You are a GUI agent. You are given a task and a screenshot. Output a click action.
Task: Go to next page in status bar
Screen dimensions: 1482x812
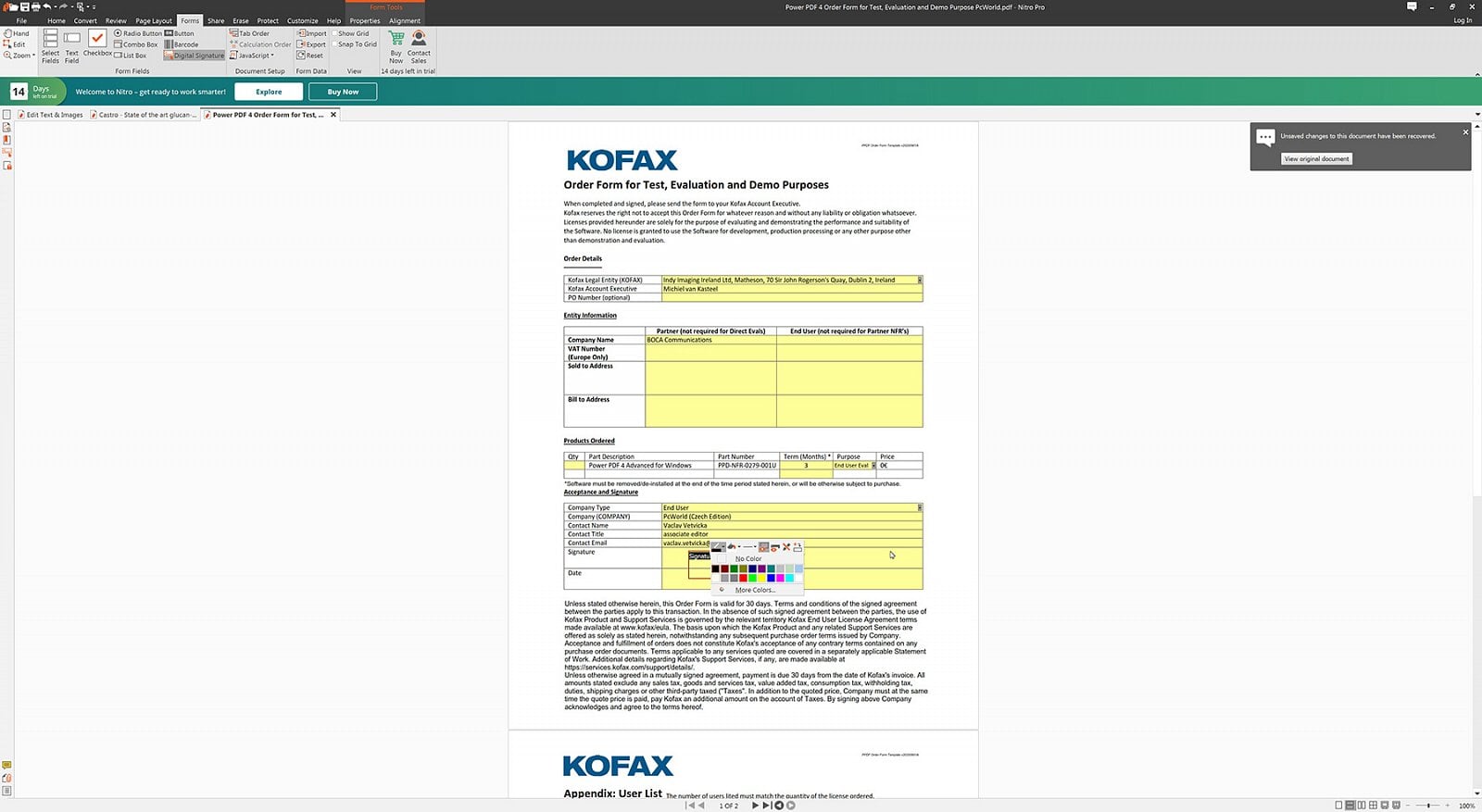coord(755,806)
